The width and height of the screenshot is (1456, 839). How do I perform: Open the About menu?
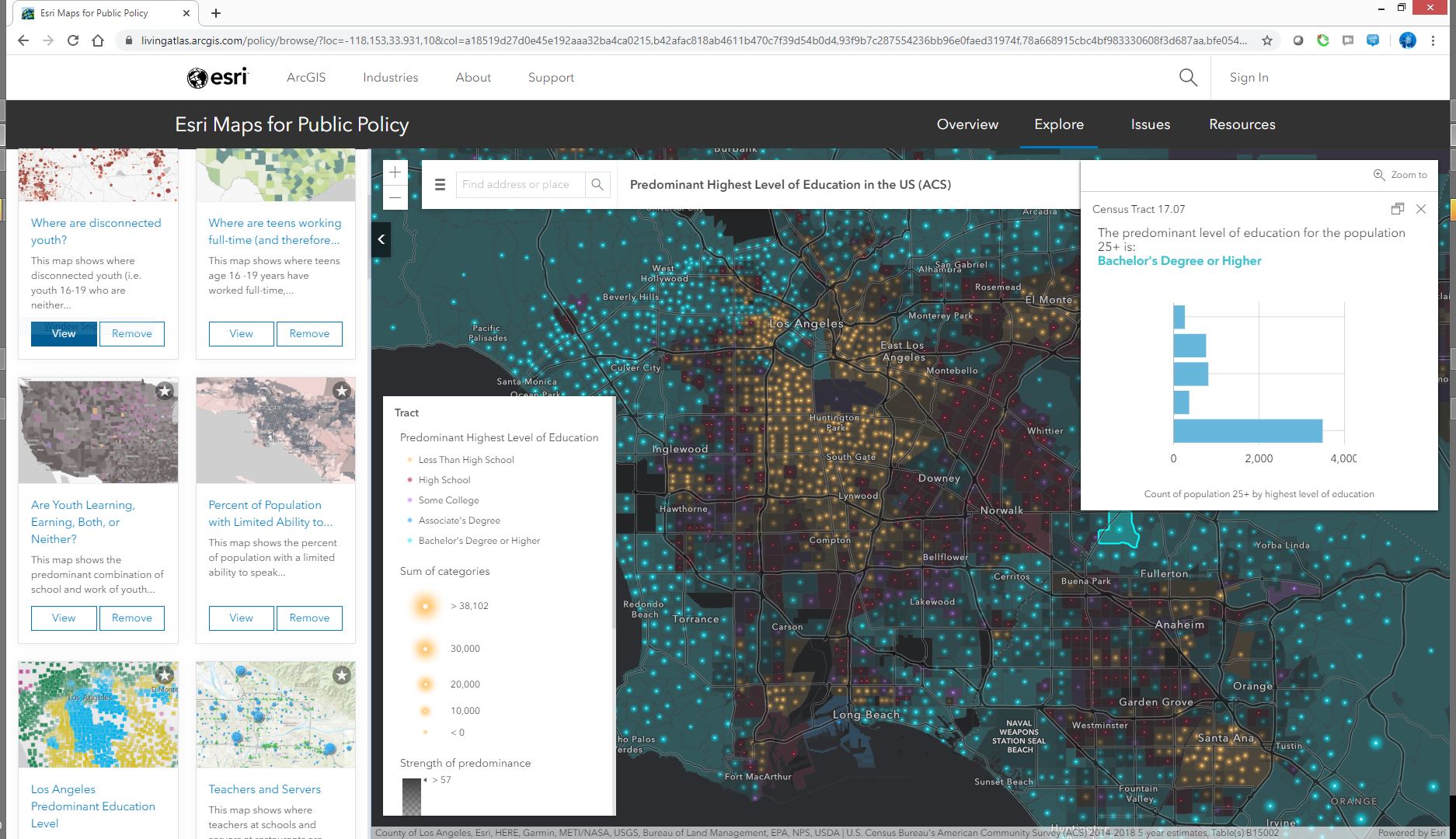[x=473, y=77]
